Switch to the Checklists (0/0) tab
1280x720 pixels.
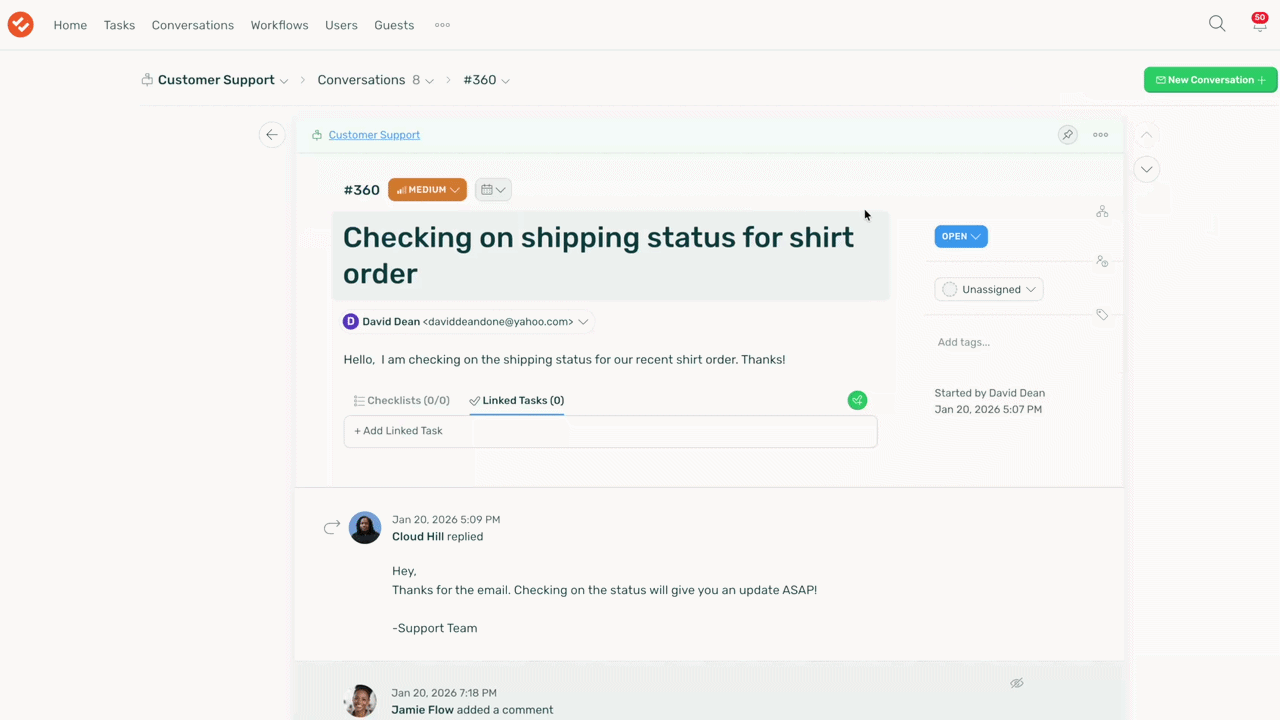point(402,401)
